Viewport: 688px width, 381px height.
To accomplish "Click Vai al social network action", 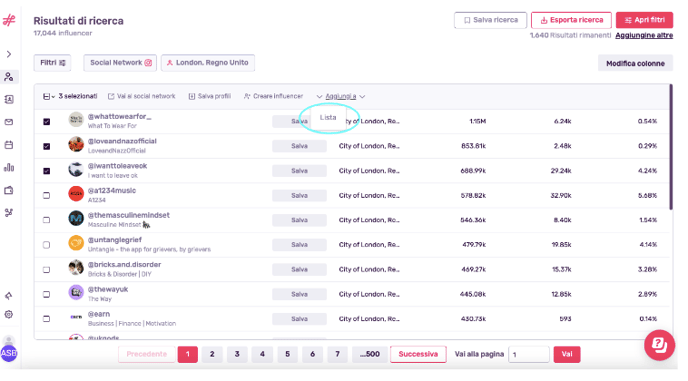I will pyautogui.click(x=141, y=97).
